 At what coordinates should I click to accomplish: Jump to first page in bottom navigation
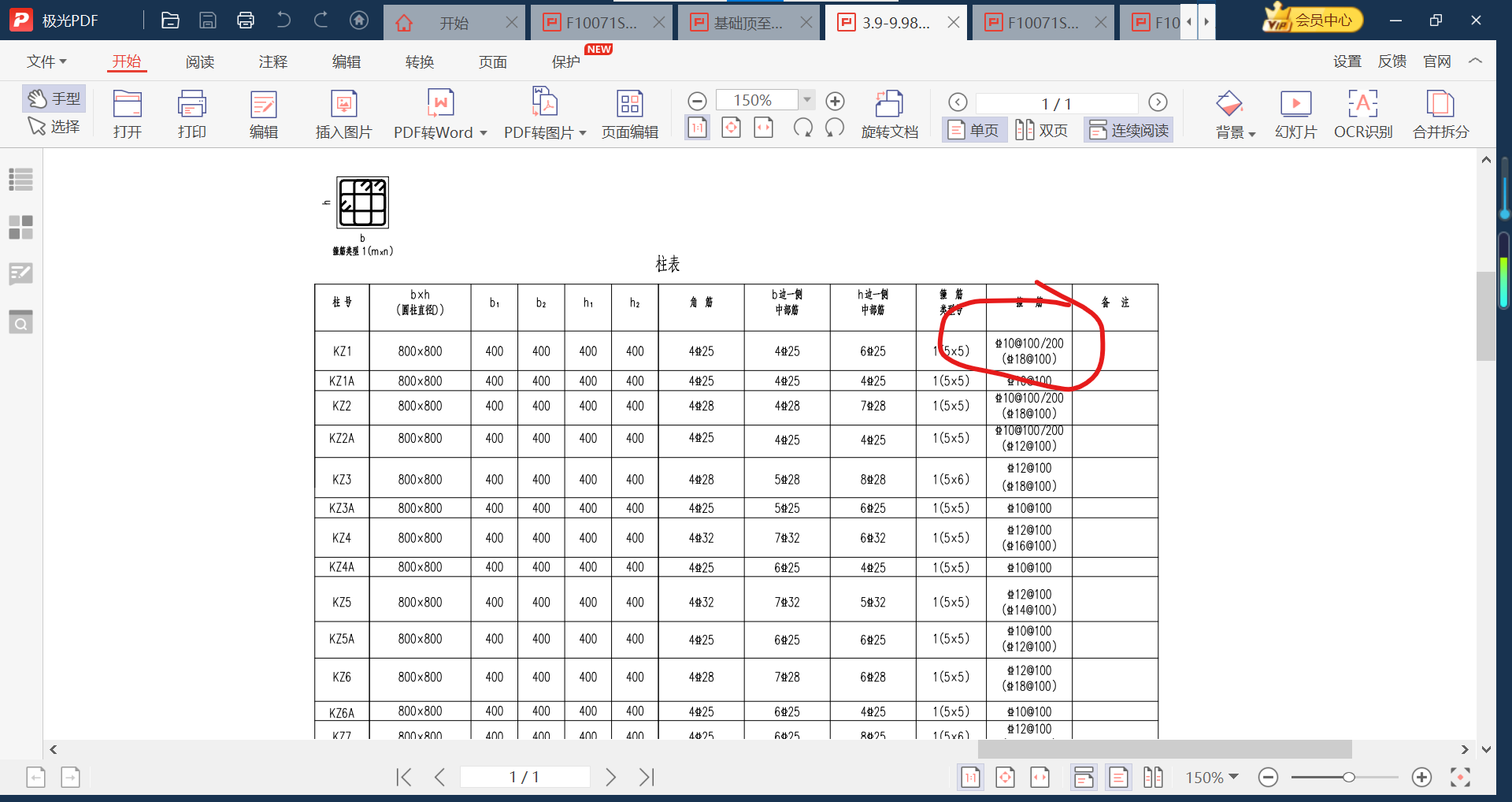(x=404, y=778)
